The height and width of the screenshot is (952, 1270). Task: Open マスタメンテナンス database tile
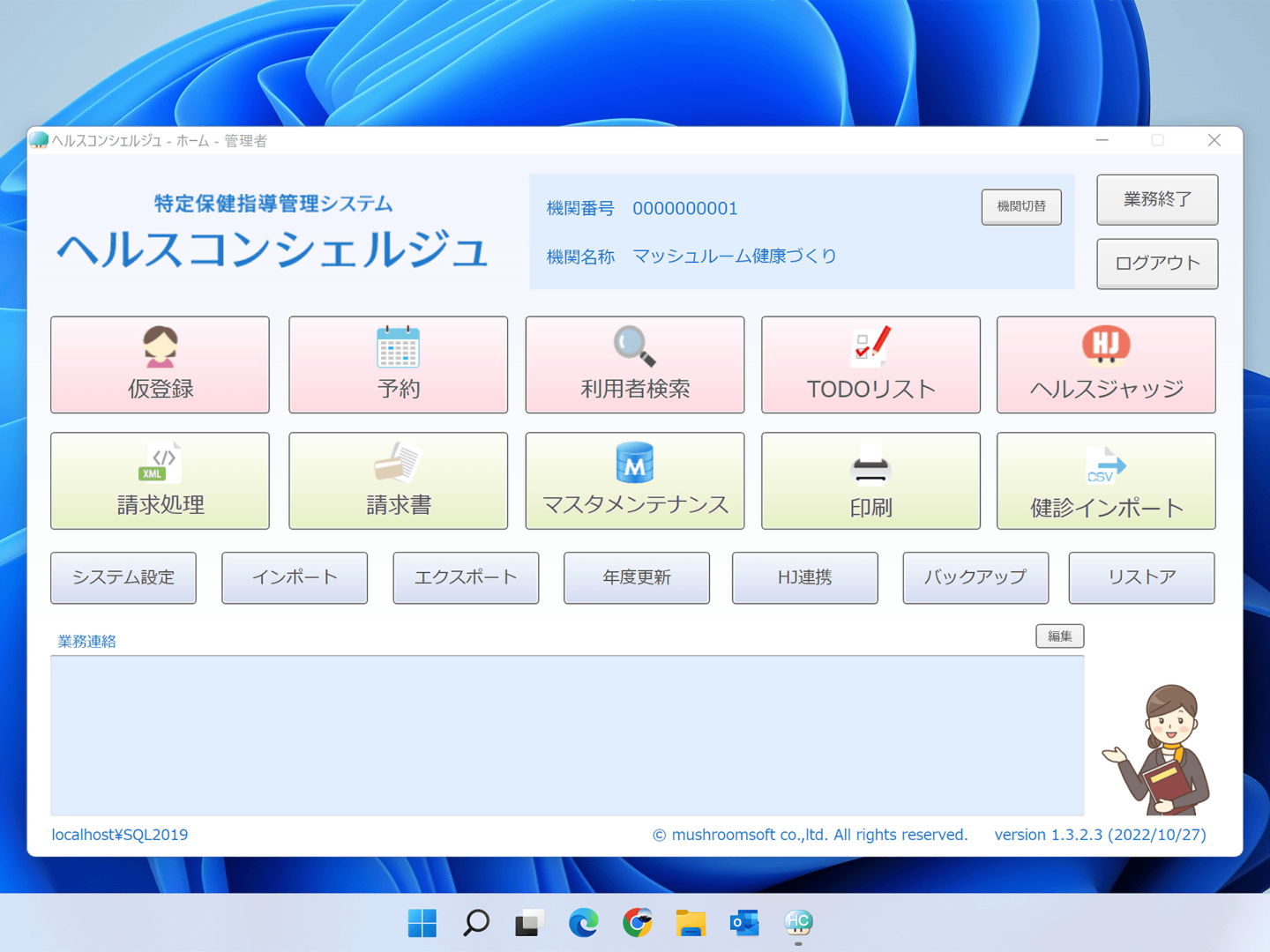point(635,480)
